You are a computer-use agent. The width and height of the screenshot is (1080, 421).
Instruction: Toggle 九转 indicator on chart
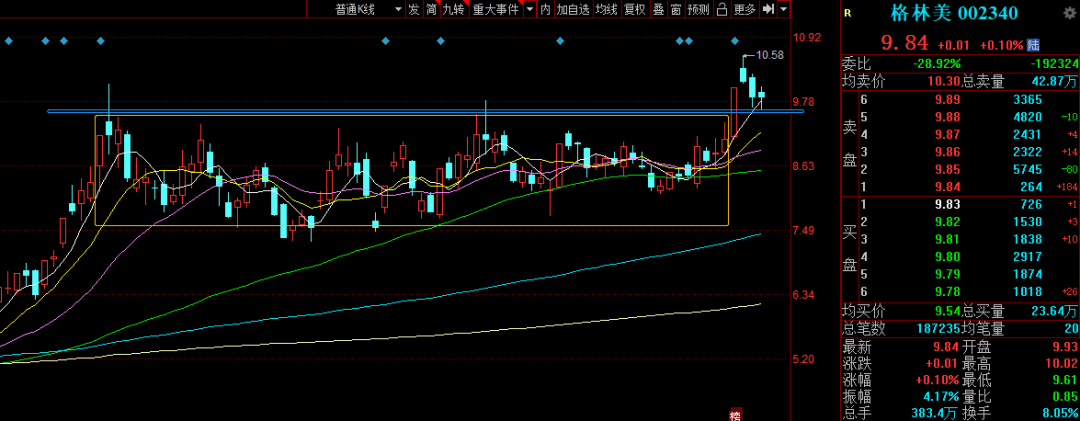453,9
